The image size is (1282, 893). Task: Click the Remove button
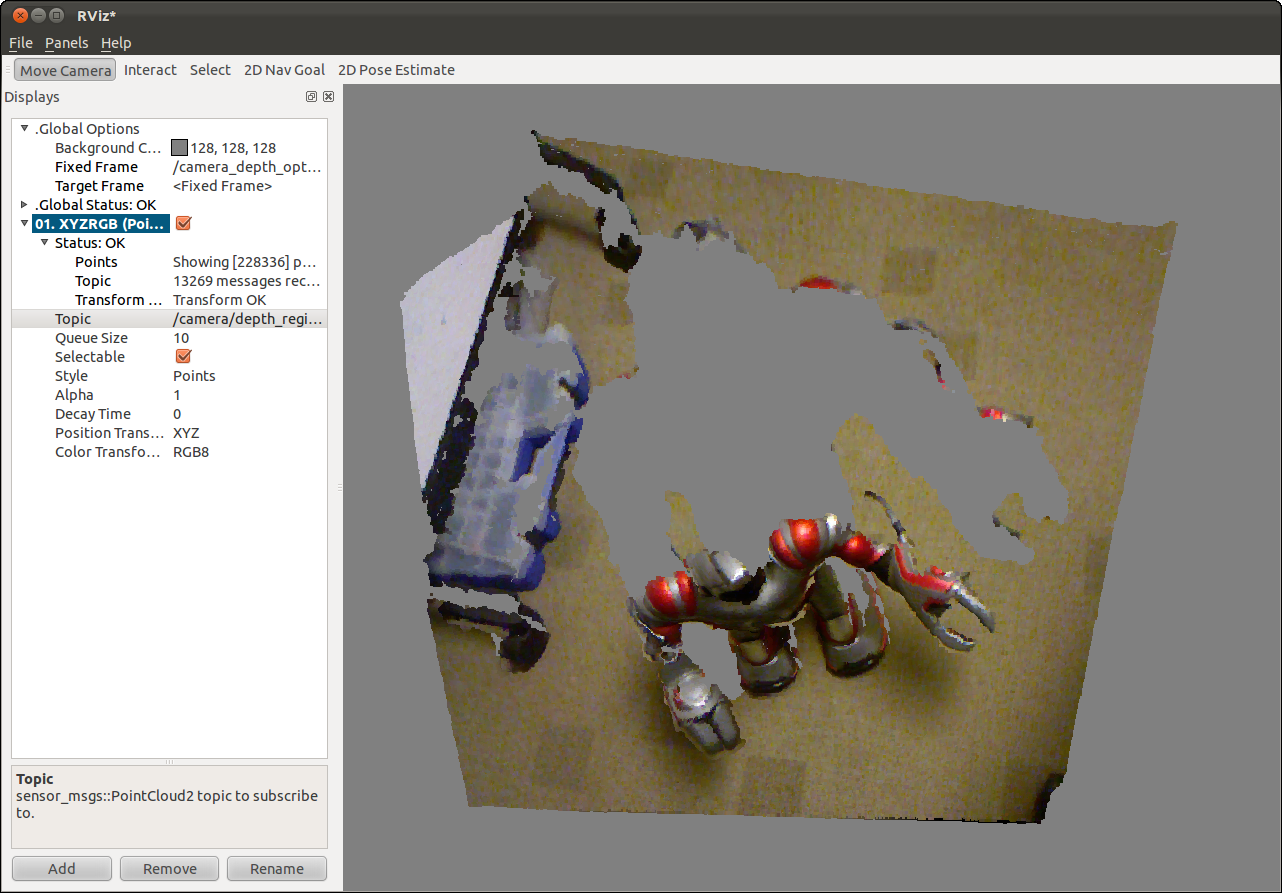point(169,868)
